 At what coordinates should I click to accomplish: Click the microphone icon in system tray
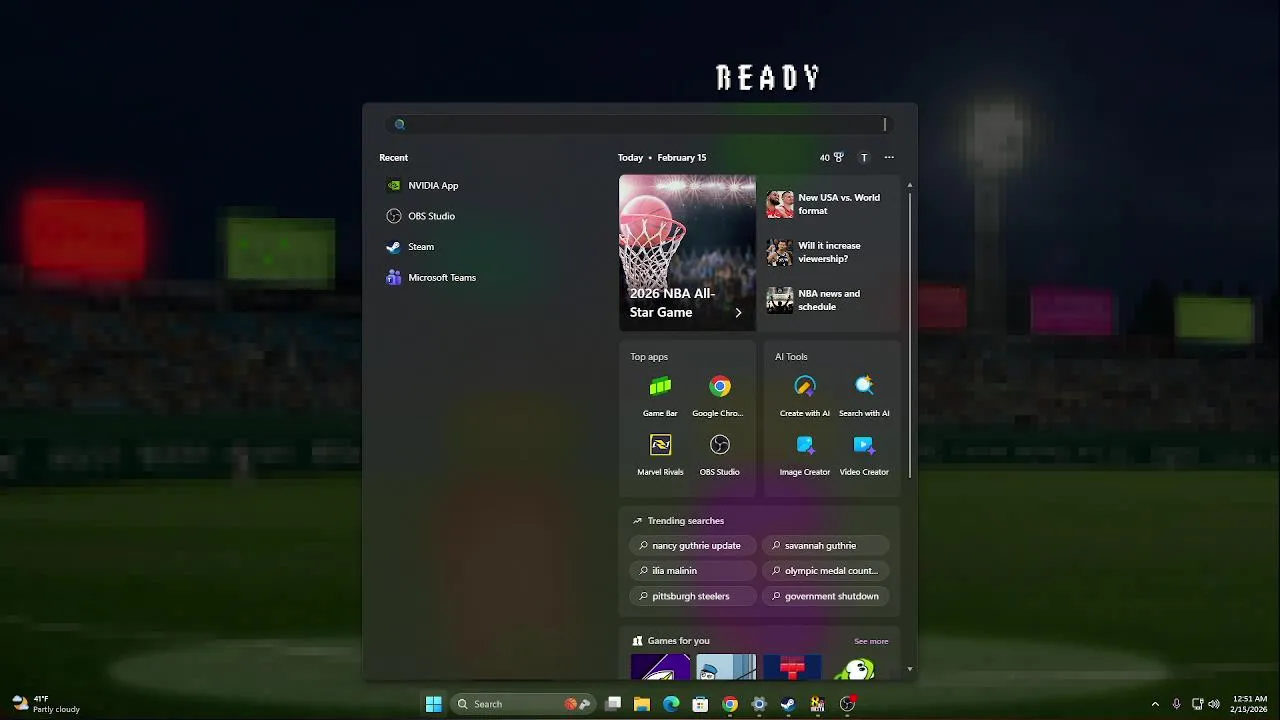[x=1176, y=704]
